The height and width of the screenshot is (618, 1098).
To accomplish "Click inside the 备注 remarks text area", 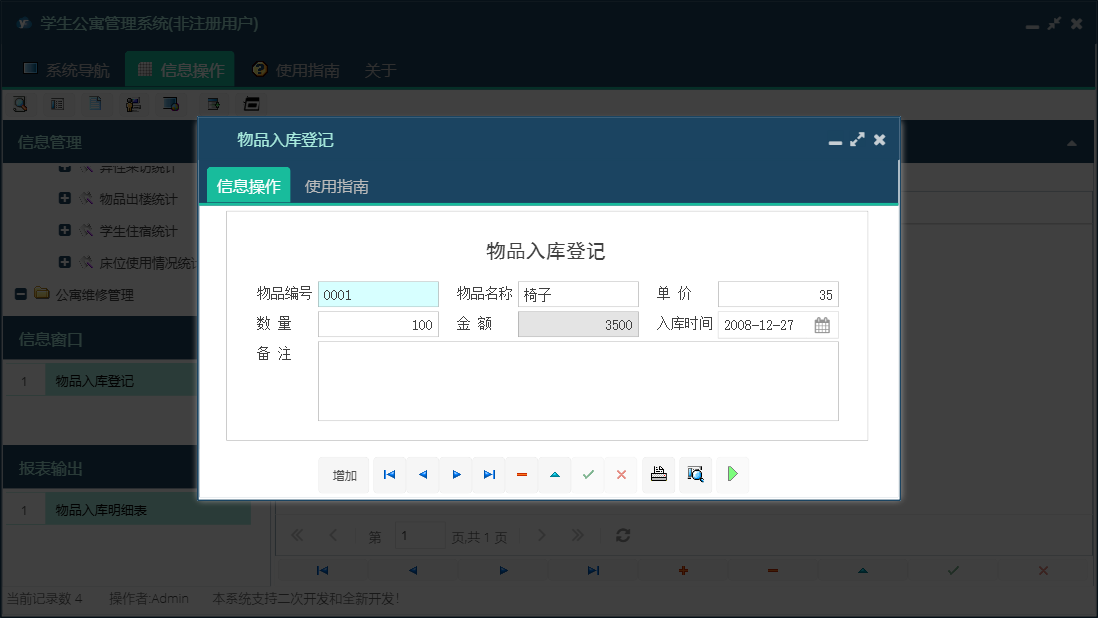I will [x=578, y=382].
